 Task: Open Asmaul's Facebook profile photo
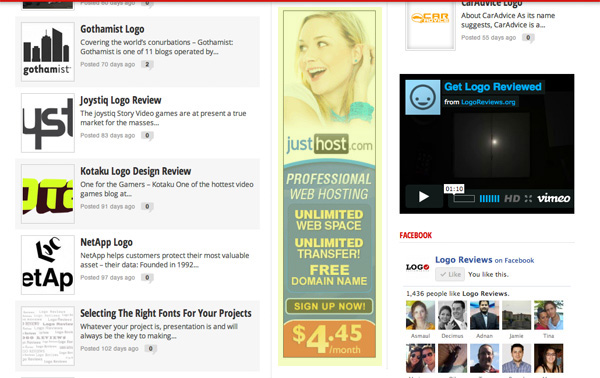[x=420, y=315]
